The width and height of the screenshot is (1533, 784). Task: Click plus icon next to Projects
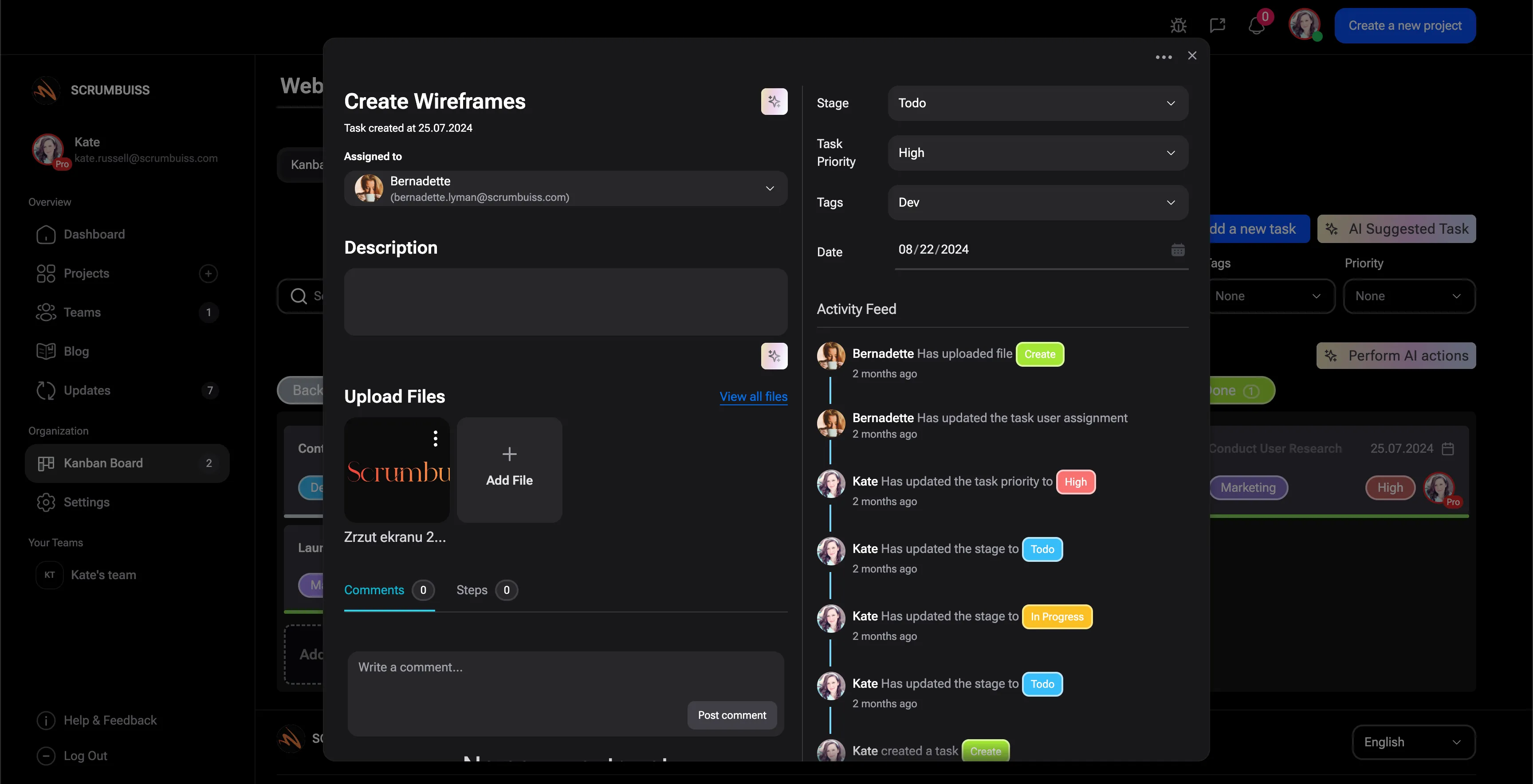208,274
